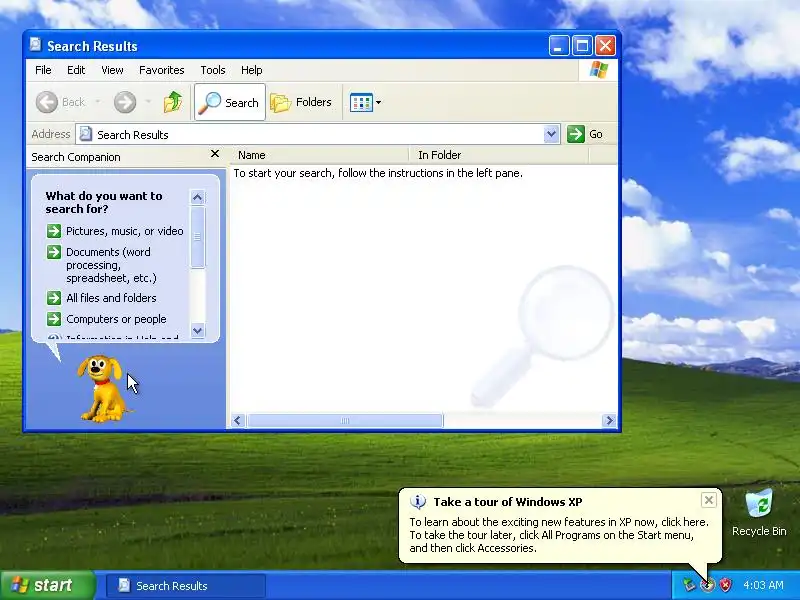Click Search Results window title icon

(x=35, y=45)
